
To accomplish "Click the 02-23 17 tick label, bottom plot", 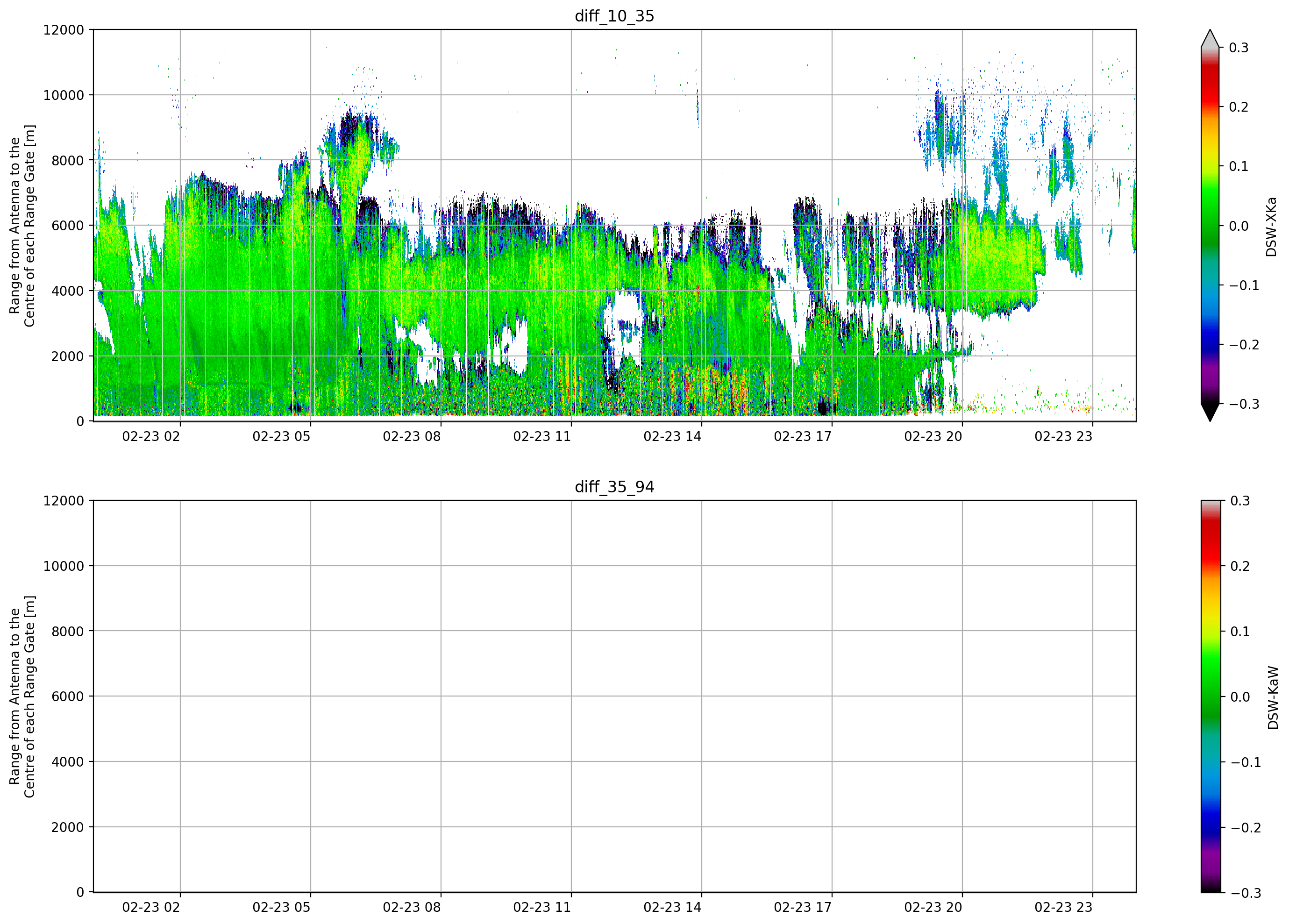I will click(x=803, y=908).
